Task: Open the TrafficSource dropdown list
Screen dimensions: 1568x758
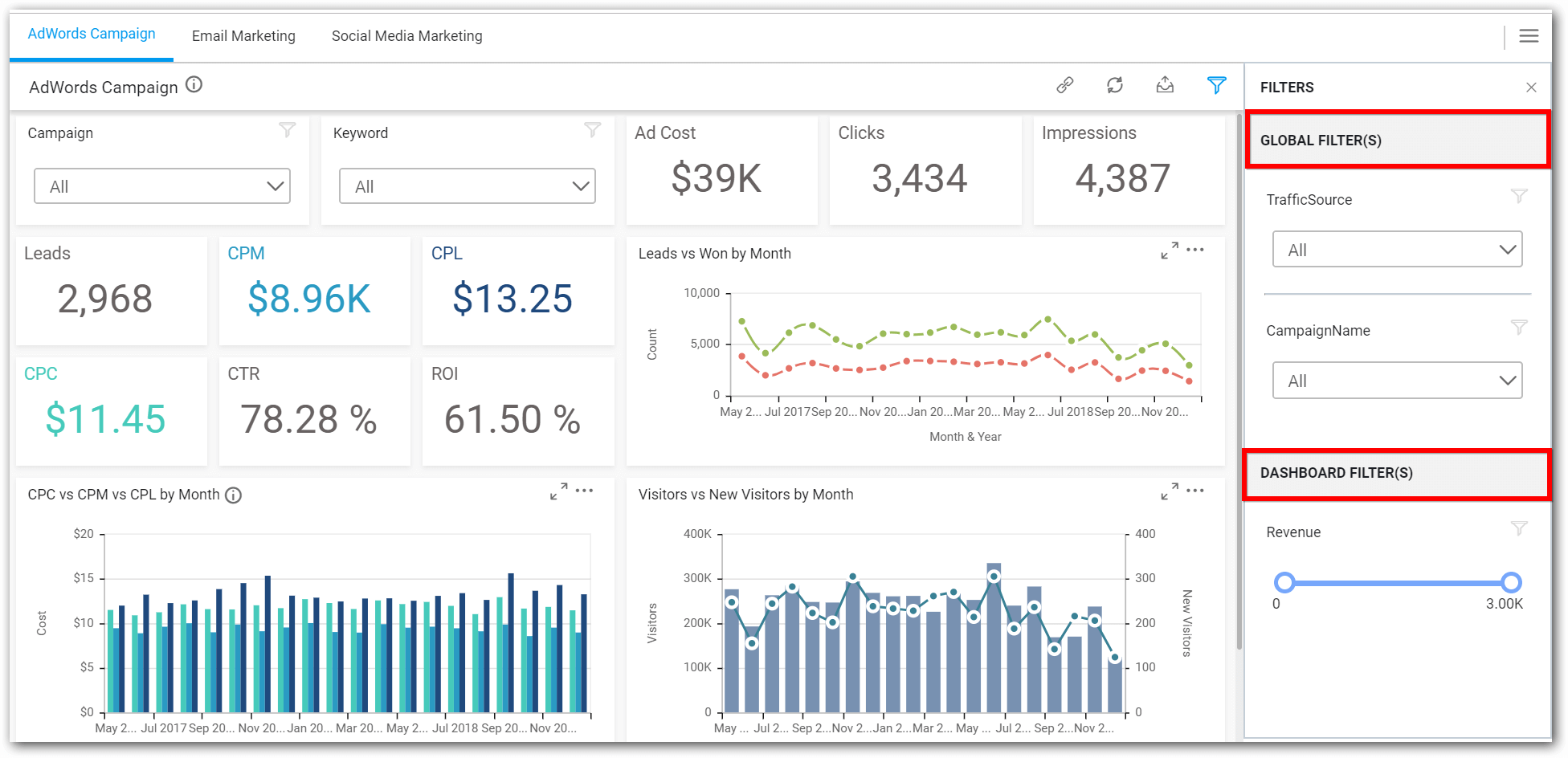Action: (x=1397, y=250)
